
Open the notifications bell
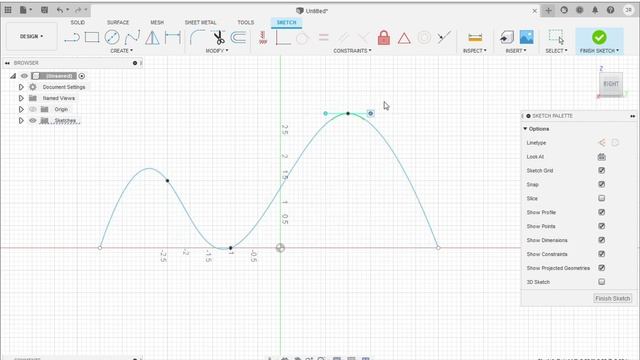(595, 10)
